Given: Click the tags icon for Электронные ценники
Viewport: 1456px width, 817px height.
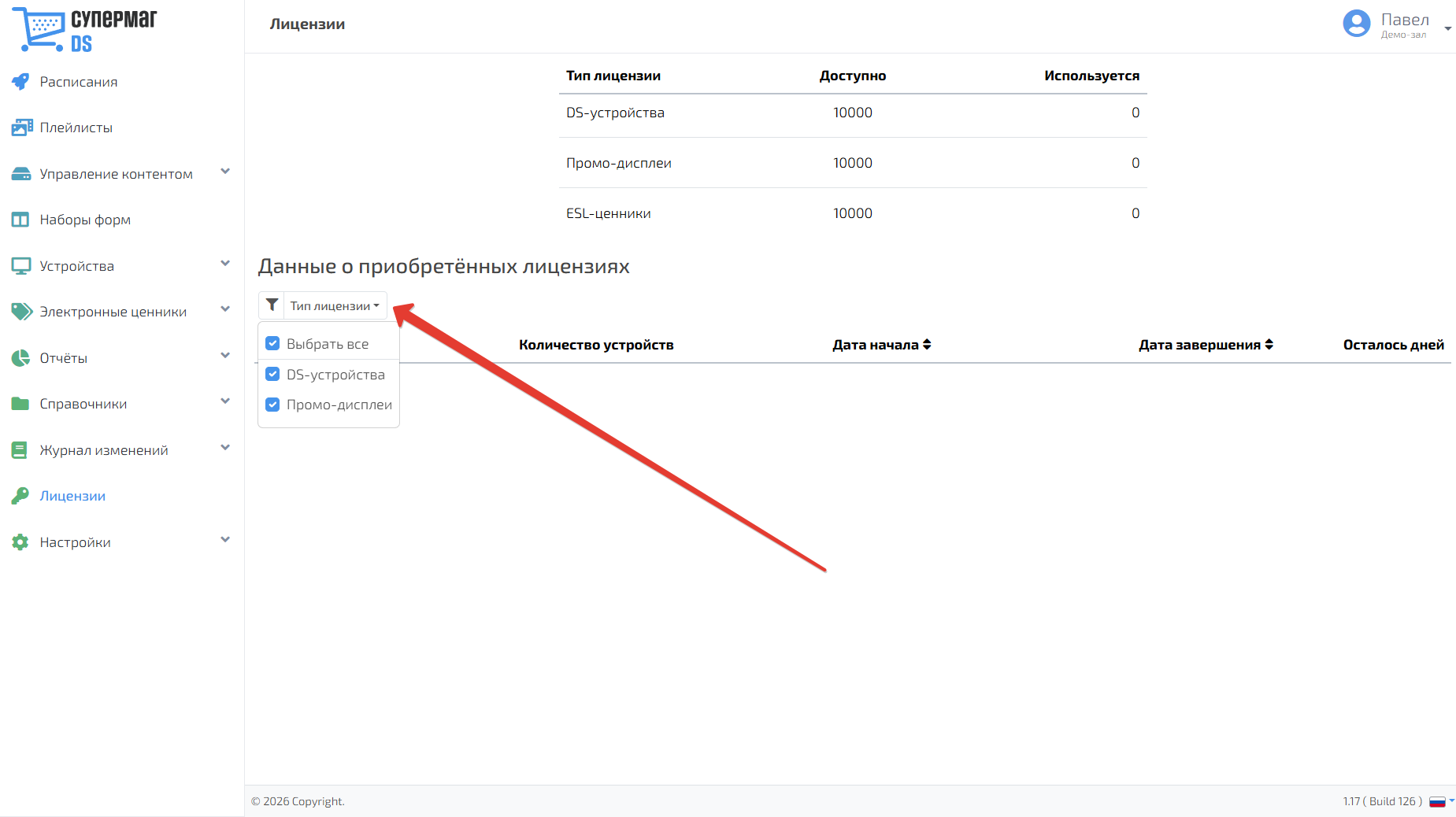Looking at the screenshot, I should 21,312.
